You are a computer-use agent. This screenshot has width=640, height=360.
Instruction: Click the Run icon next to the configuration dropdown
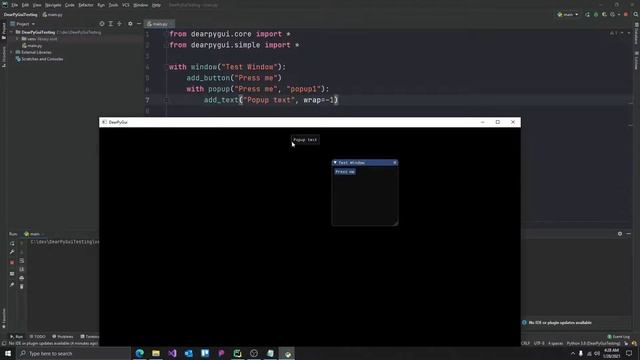(587, 15)
